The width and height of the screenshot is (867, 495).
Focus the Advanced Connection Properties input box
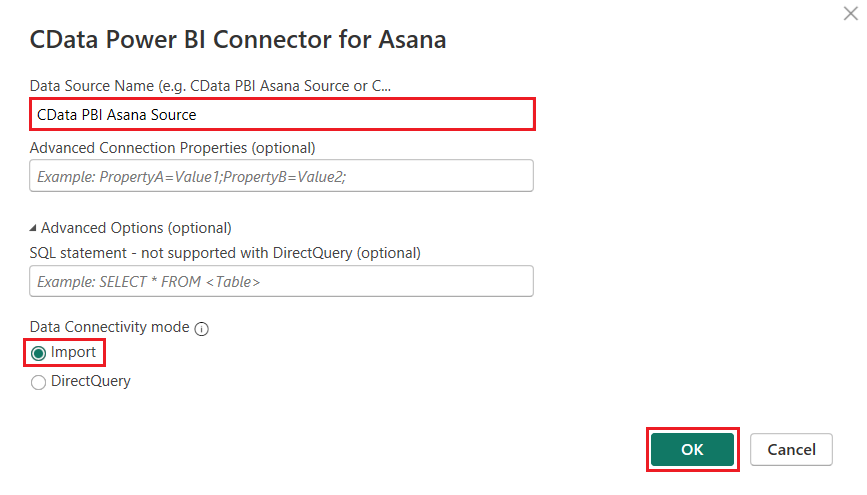(281, 175)
